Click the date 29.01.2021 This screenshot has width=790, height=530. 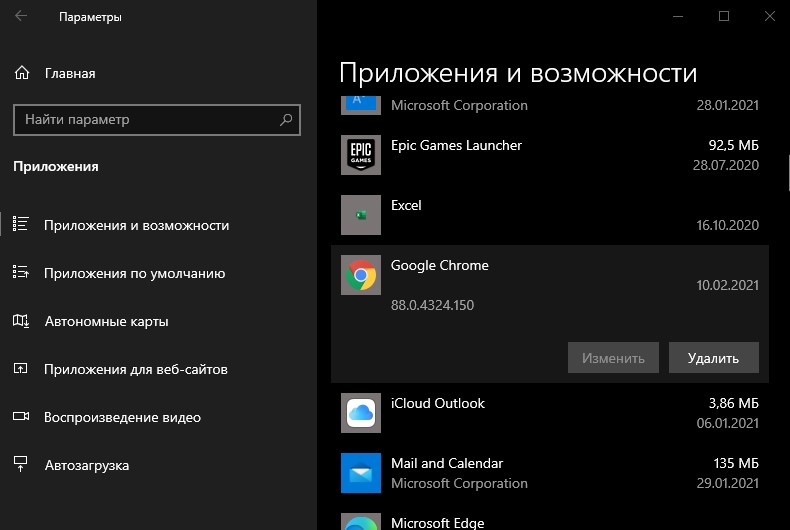[x=728, y=483]
